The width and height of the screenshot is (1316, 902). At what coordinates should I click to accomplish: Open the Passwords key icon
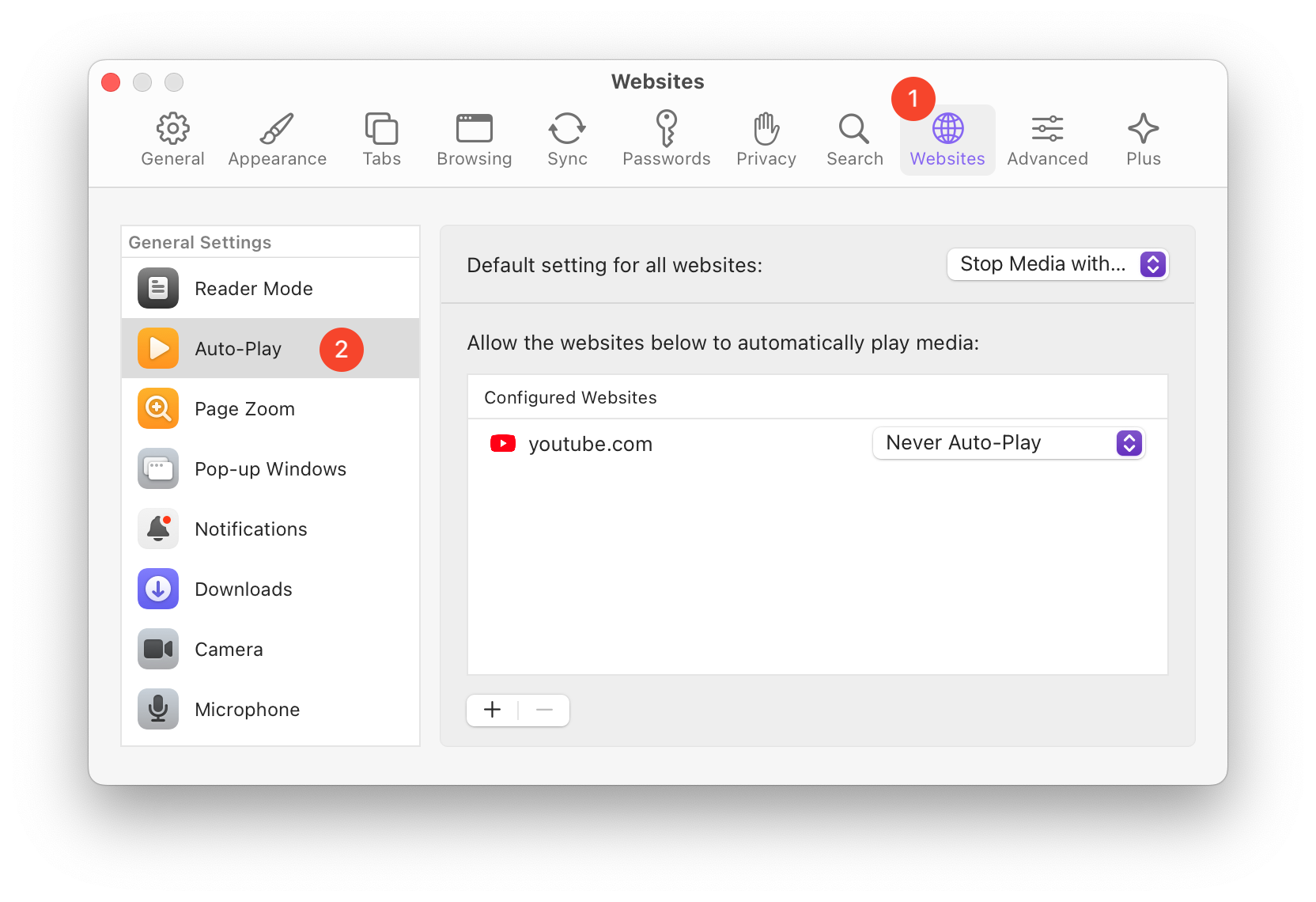(x=667, y=128)
